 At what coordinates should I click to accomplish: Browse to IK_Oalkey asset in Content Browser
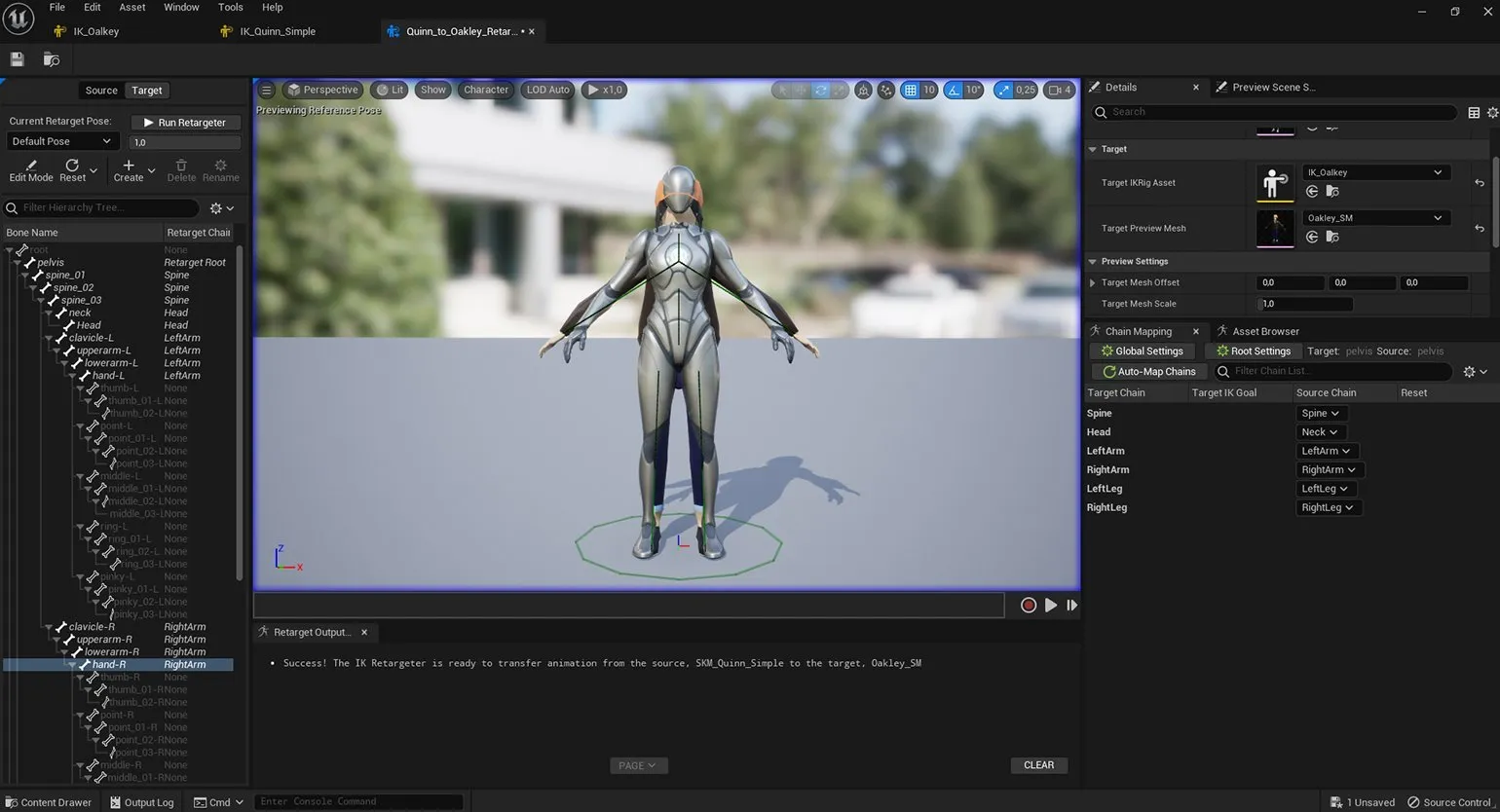coord(1331,192)
